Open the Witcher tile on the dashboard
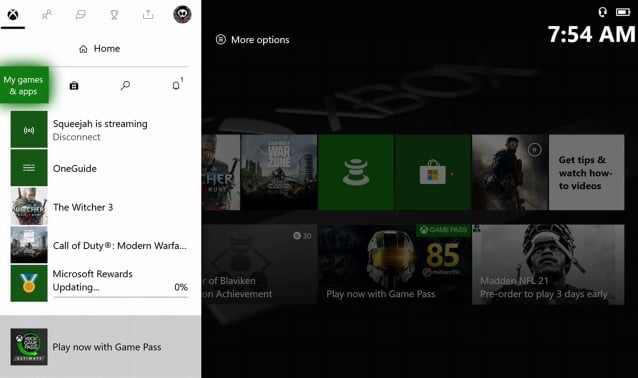Image resolution: width=638 pixels, height=378 pixels. [x=221, y=173]
